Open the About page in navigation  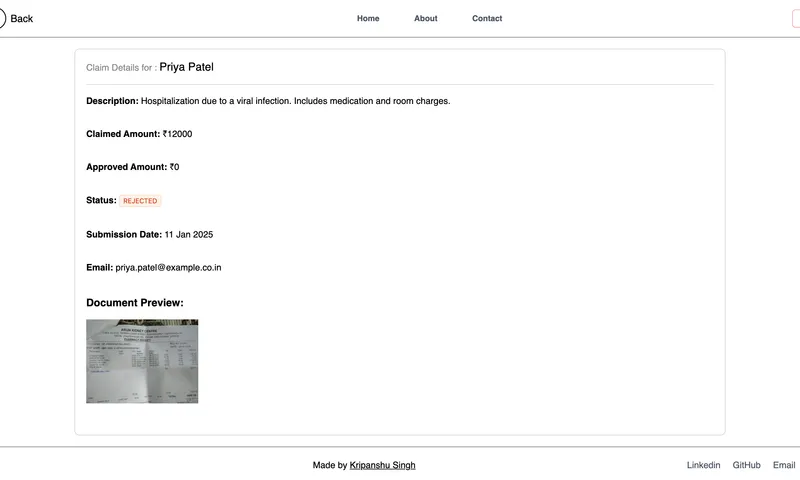click(x=426, y=18)
